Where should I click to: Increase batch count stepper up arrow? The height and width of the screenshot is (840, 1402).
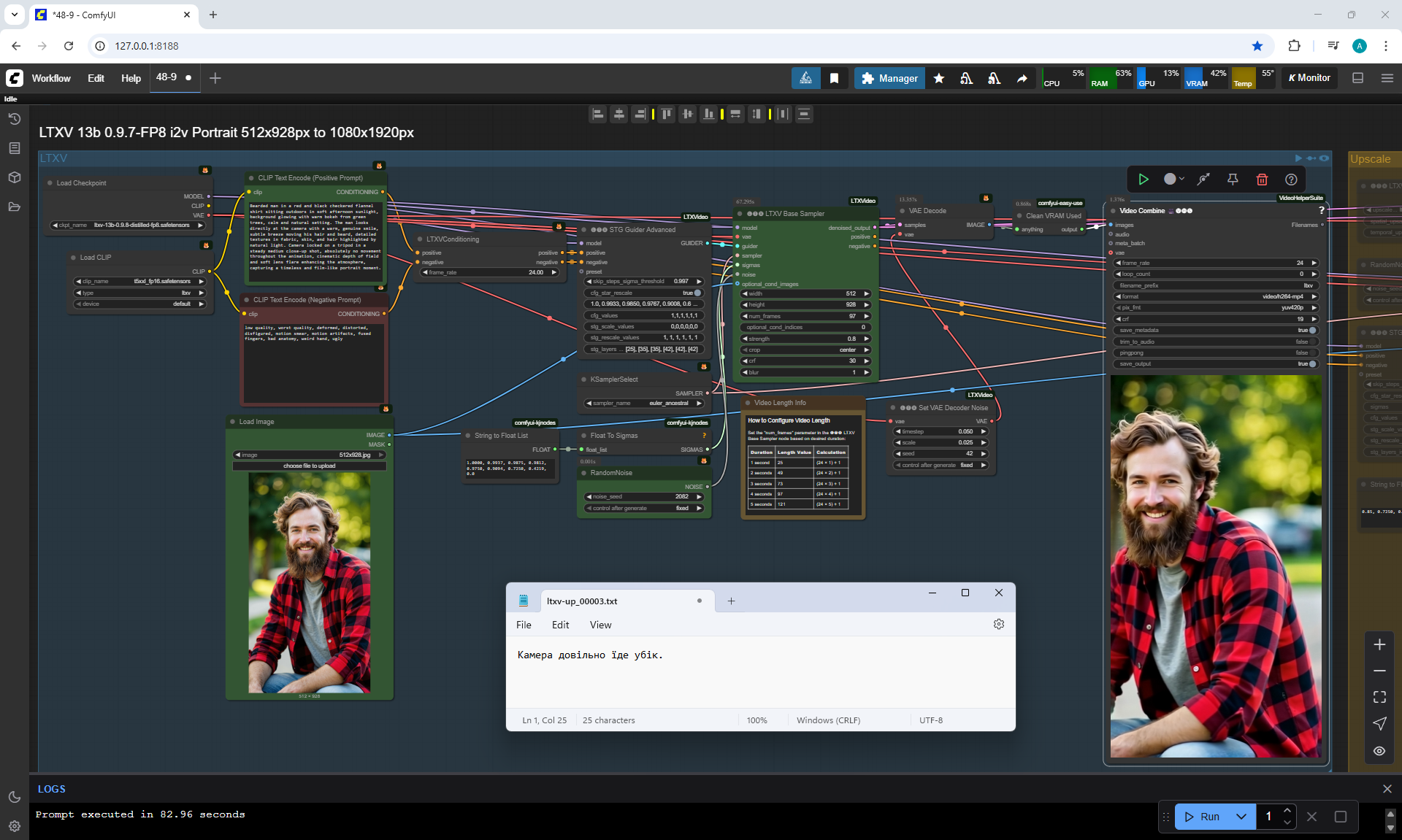(x=1287, y=811)
